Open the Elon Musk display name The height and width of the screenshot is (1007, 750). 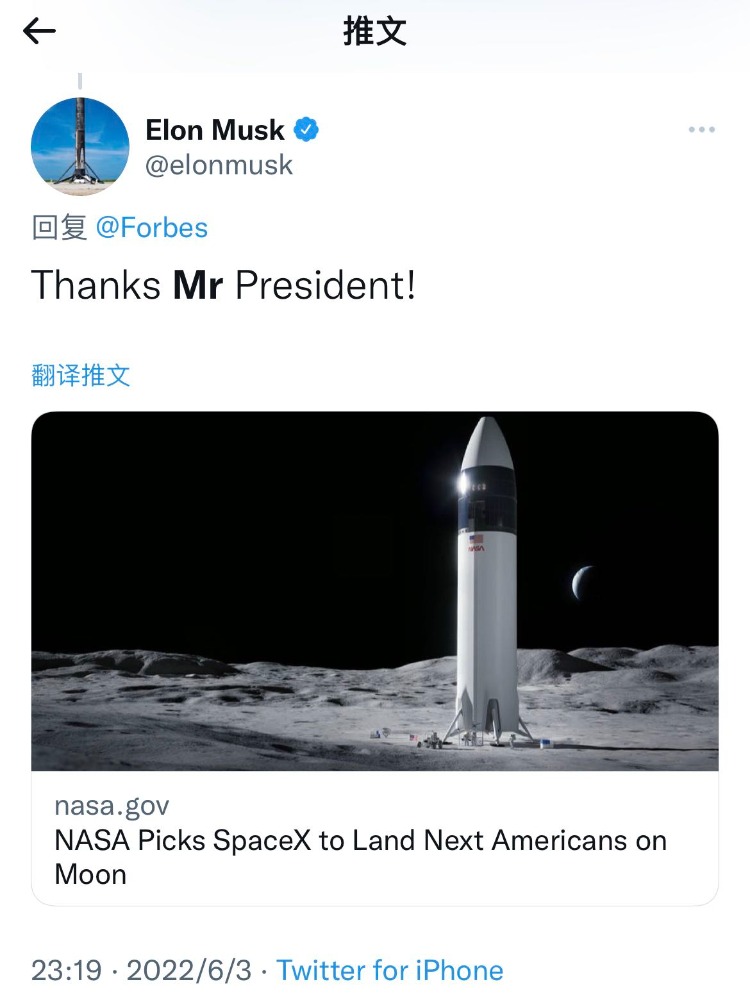click(x=215, y=130)
